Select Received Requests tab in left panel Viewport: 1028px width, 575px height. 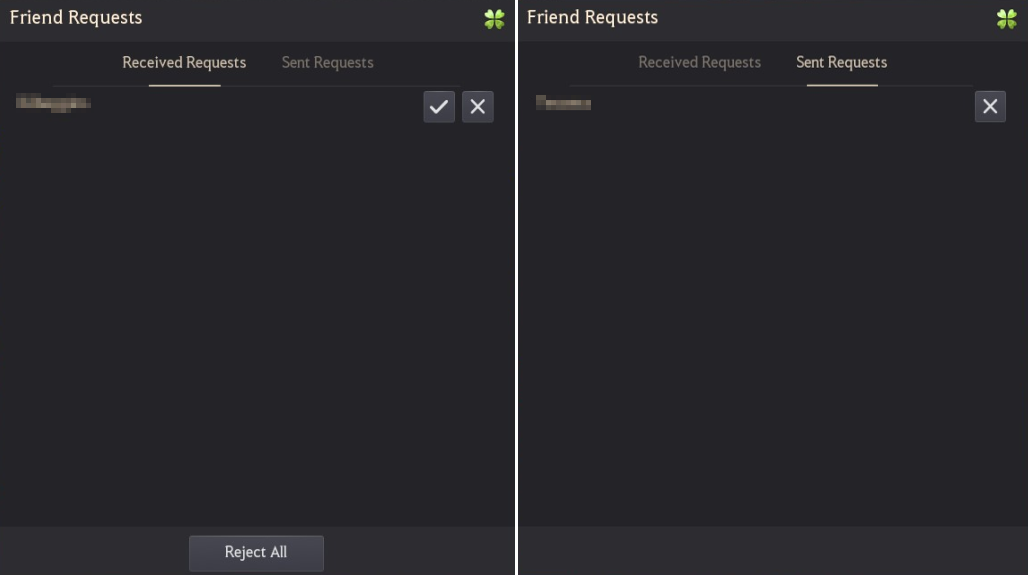pos(184,62)
